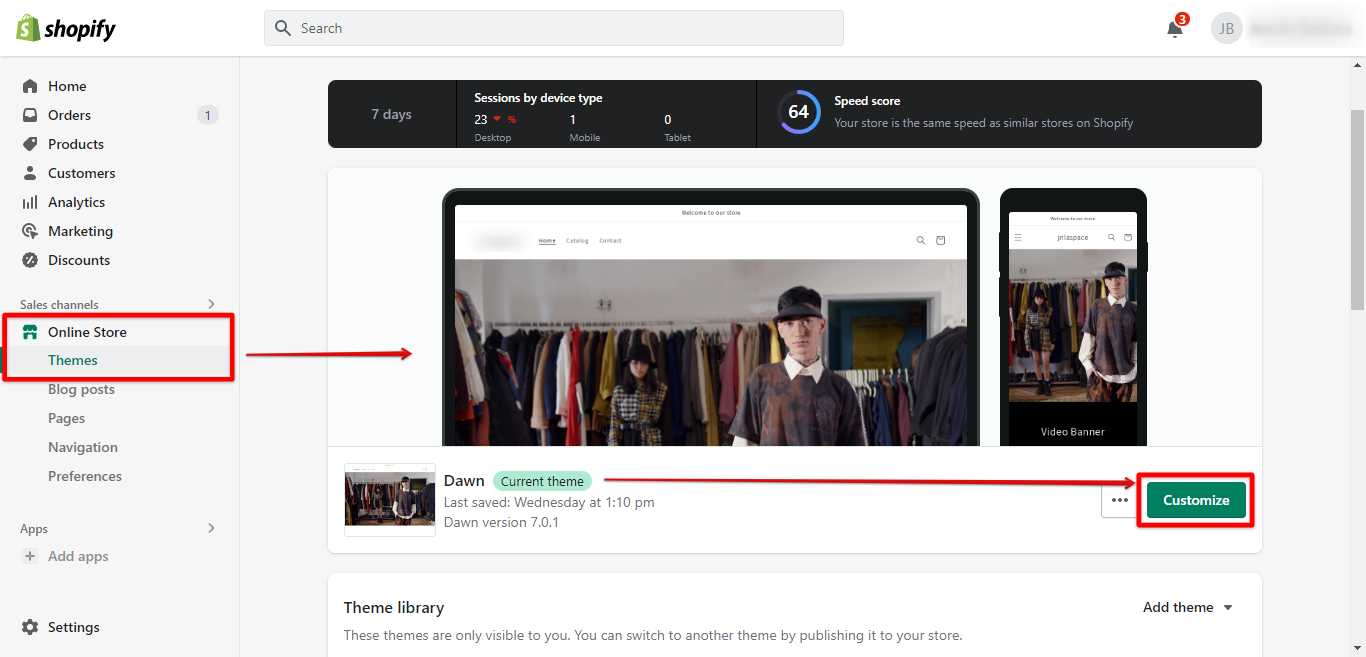Open Navigation in Online Store menu

click(x=83, y=447)
